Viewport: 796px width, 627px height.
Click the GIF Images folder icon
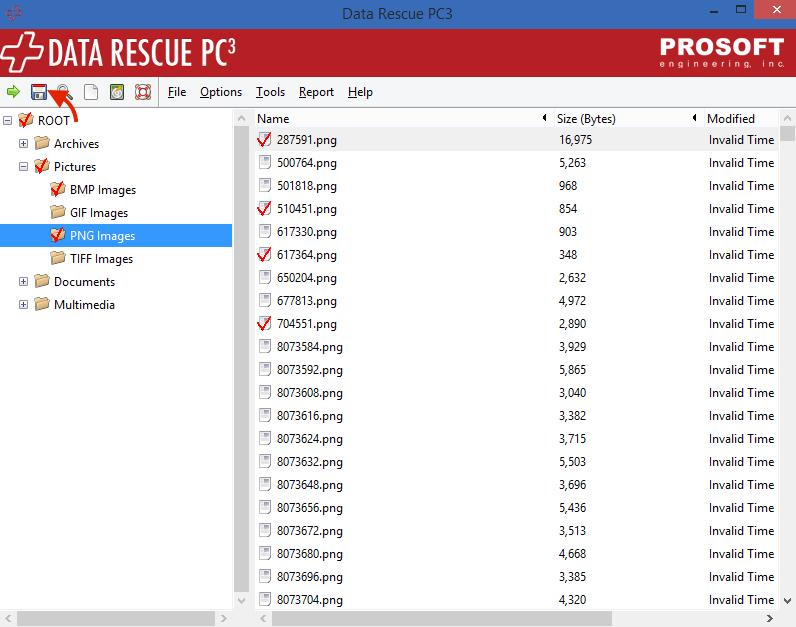[58, 212]
